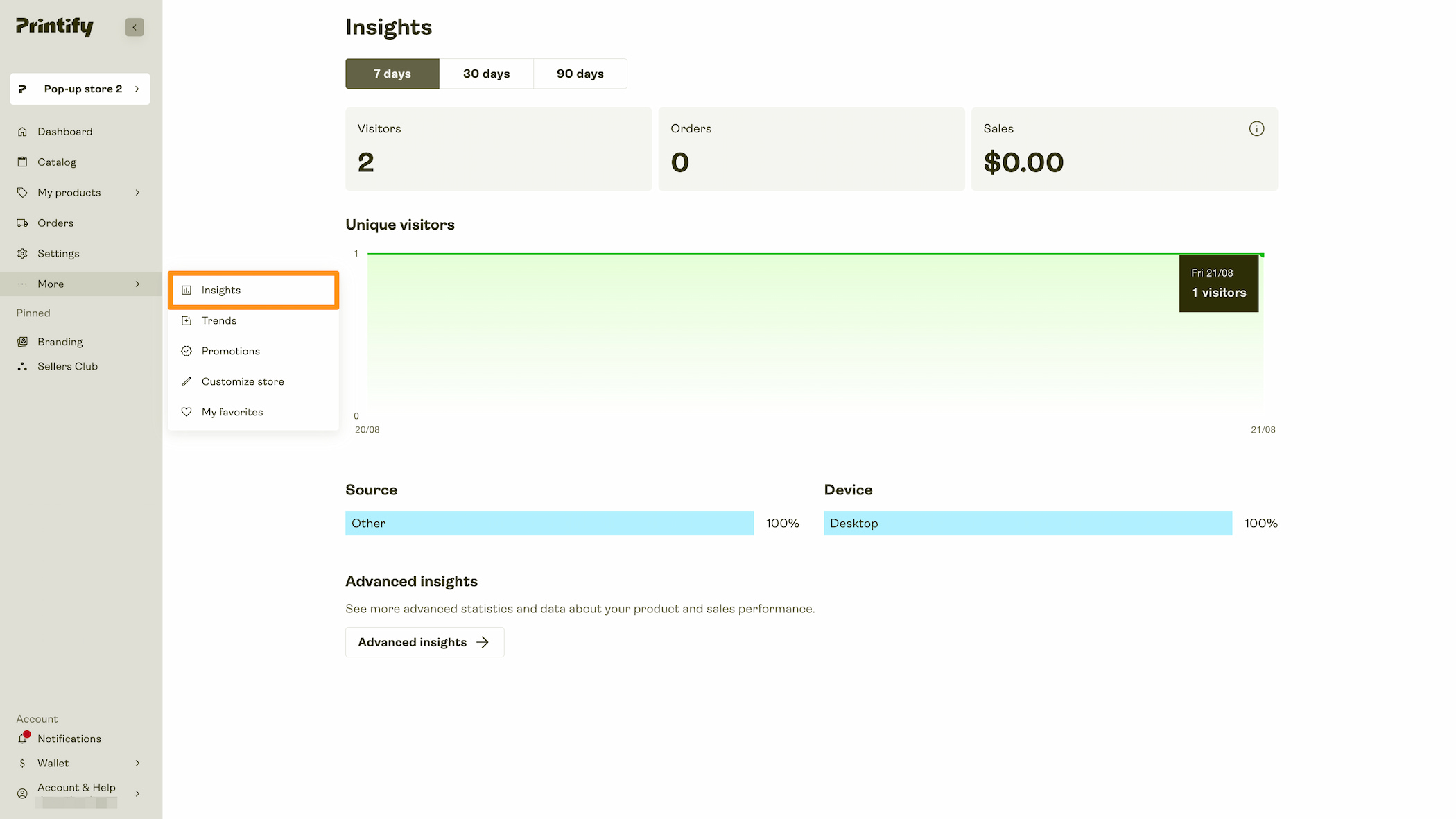Expand the Pop-up store 2 selector
The image size is (1456, 819).
[80, 89]
